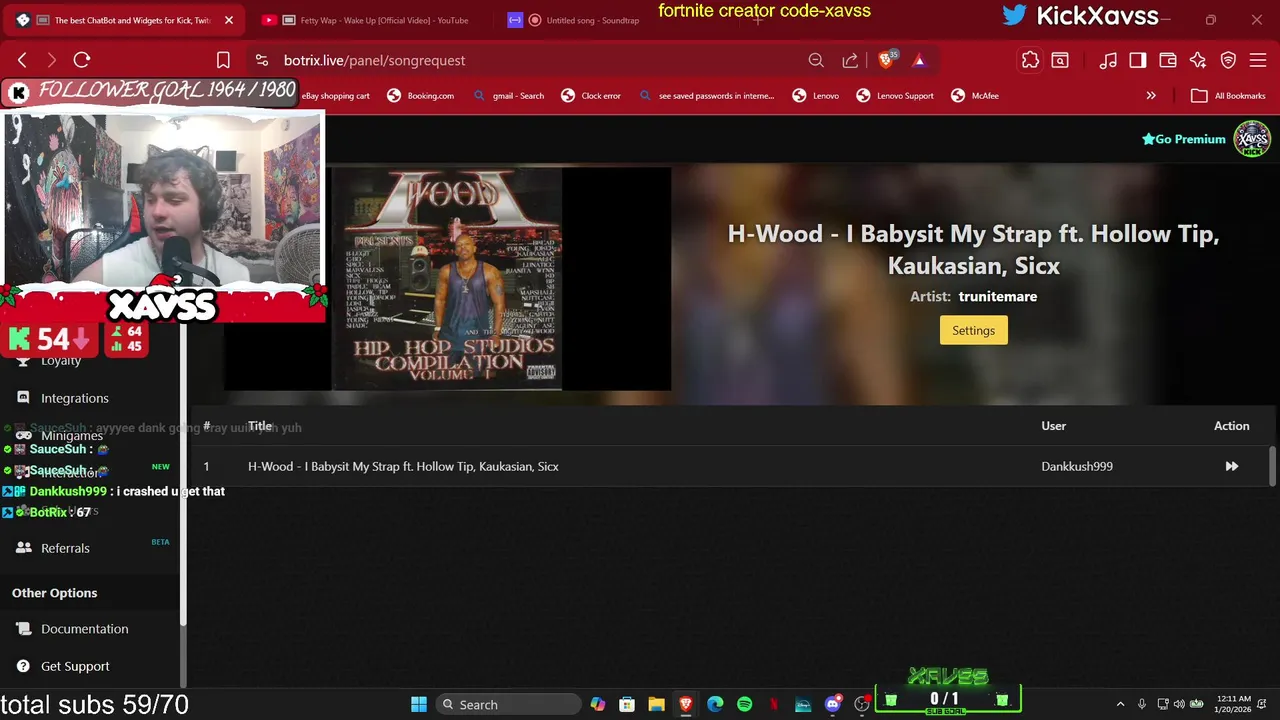This screenshot has height=720, width=1280.
Task: Open the Brave Wallet icon
Action: click(1167, 60)
